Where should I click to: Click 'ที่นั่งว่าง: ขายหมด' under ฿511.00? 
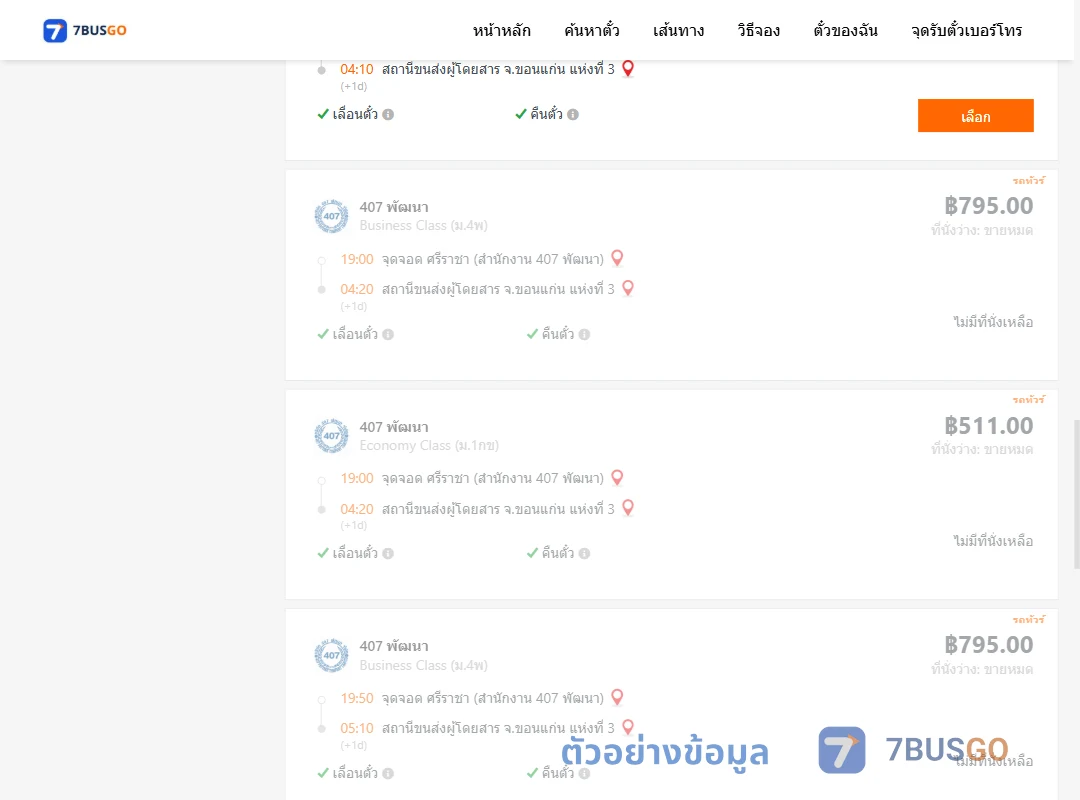tap(982, 449)
